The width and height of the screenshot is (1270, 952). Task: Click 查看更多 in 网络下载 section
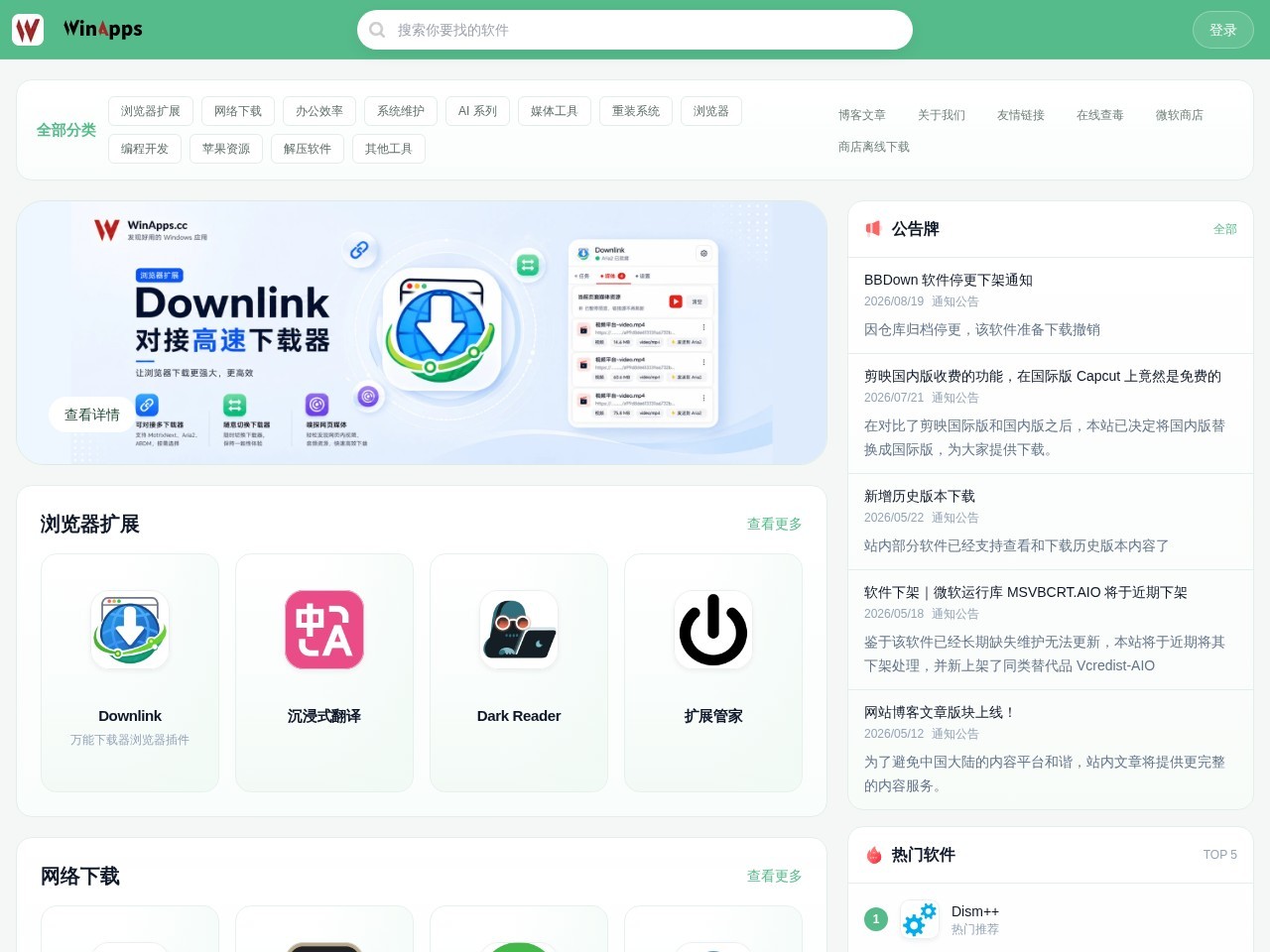pos(775,876)
